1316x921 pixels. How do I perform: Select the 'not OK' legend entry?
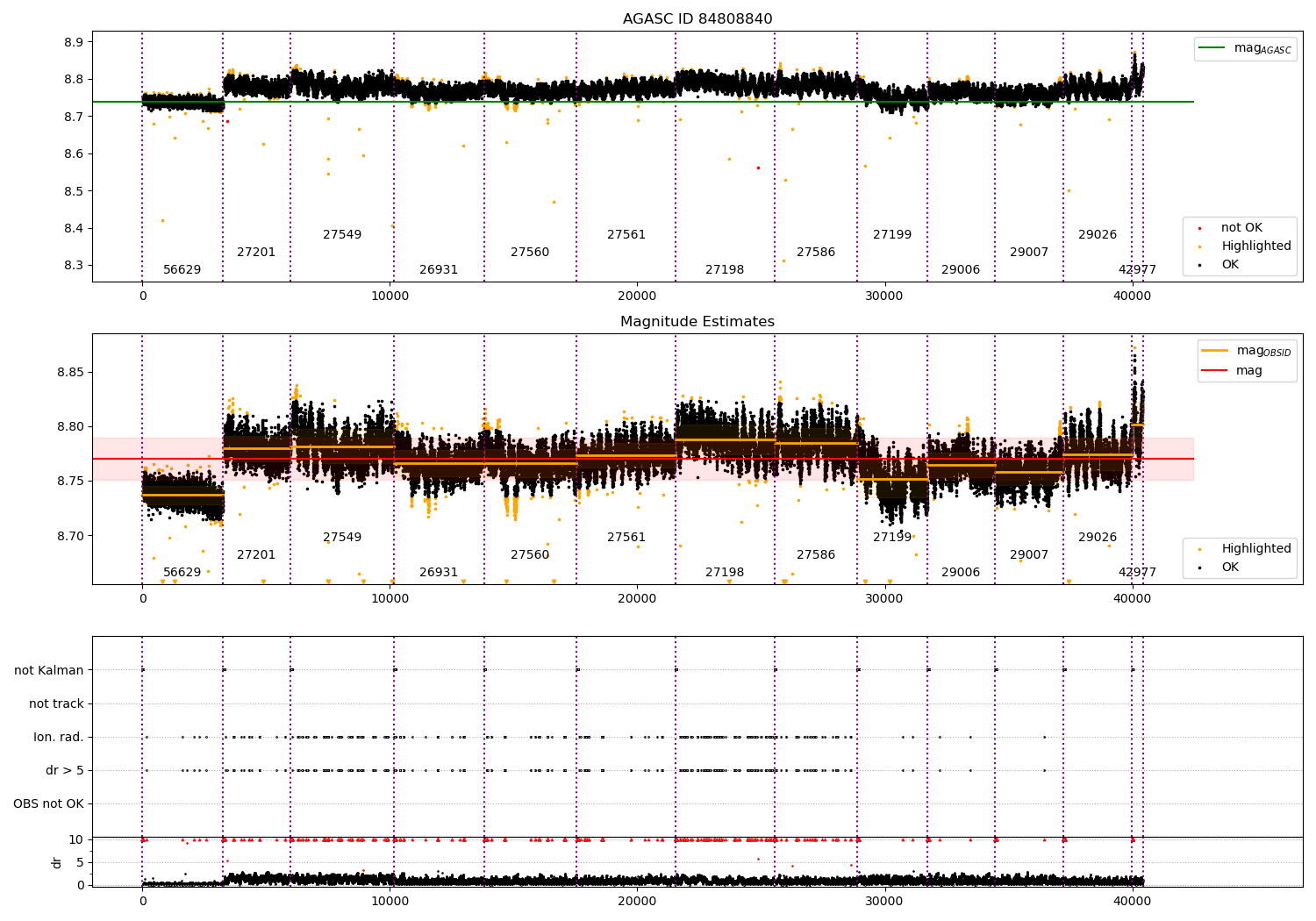click(1241, 228)
